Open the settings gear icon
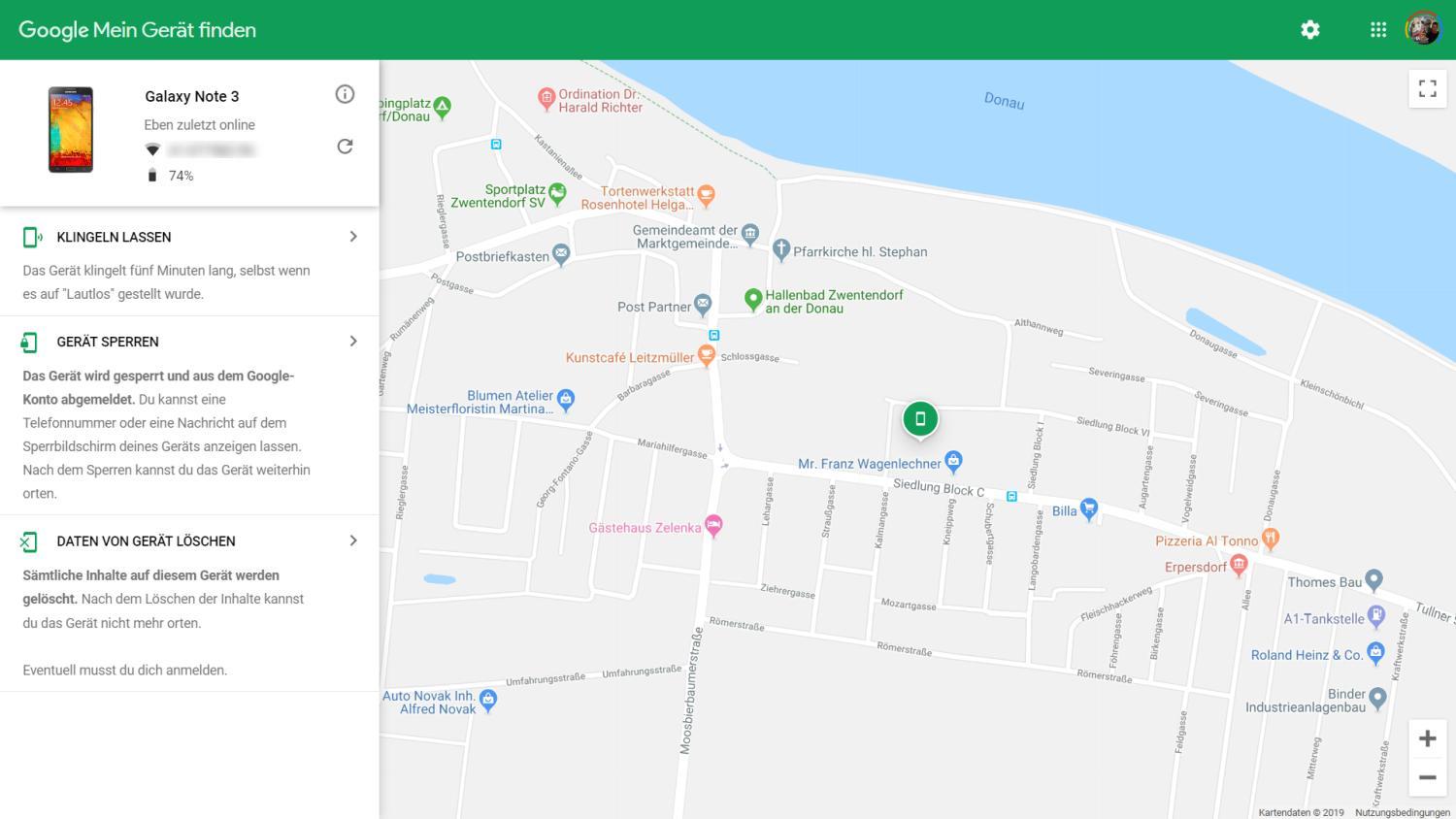This screenshot has width=1456, height=819. [1309, 30]
